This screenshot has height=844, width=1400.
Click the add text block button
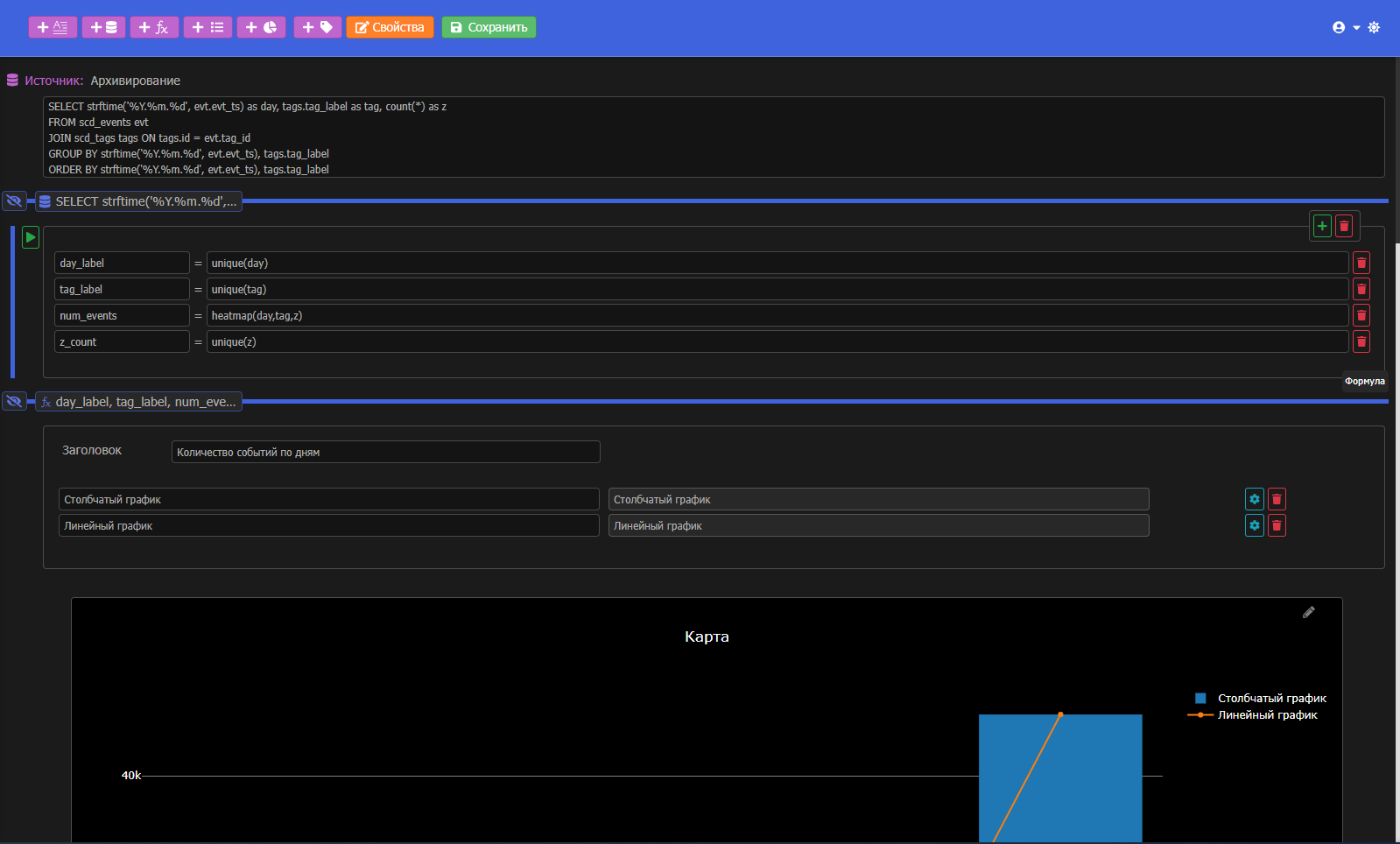point(53,27)
